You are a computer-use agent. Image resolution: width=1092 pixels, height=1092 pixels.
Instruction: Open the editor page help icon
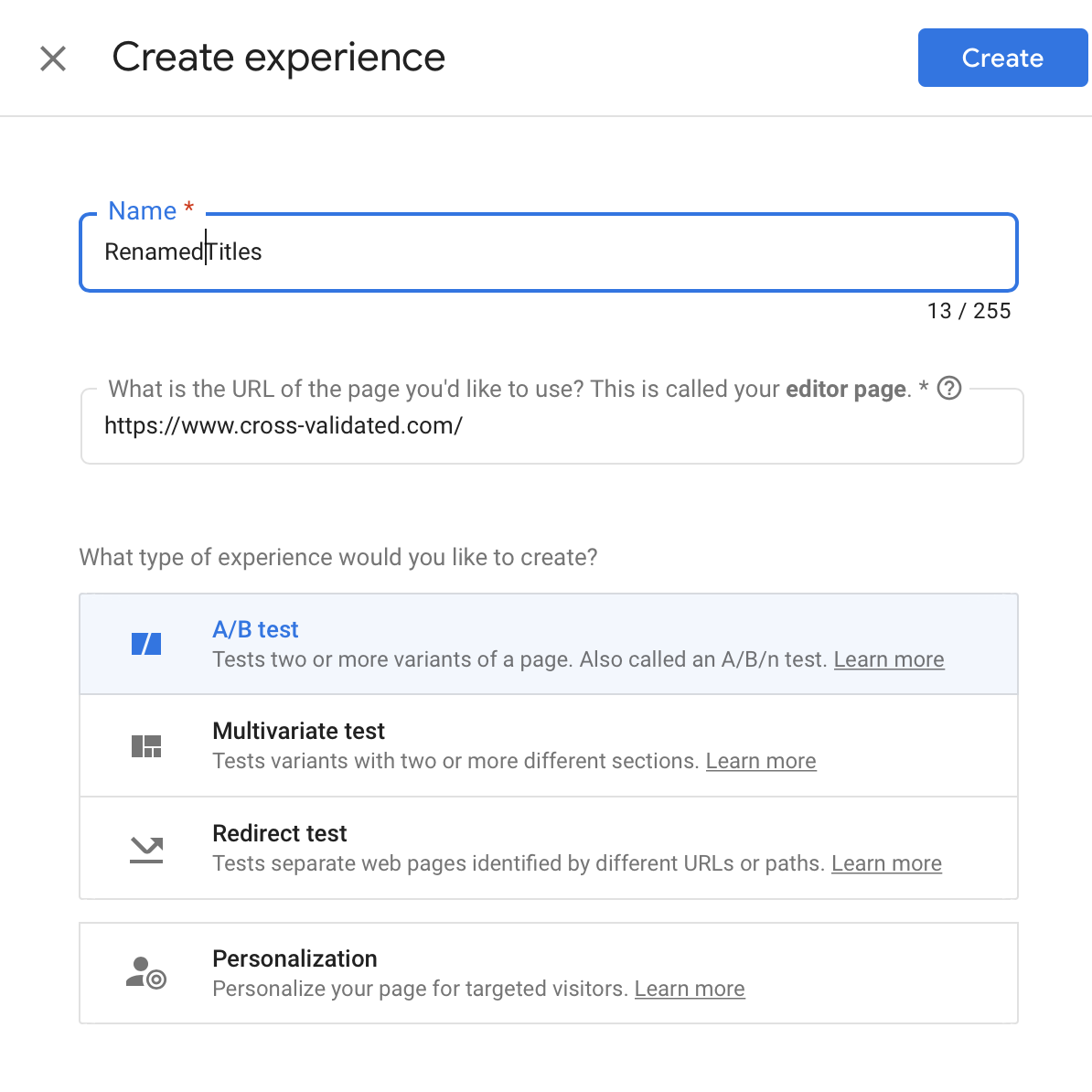pyautogui.click(x=948, y=388)
